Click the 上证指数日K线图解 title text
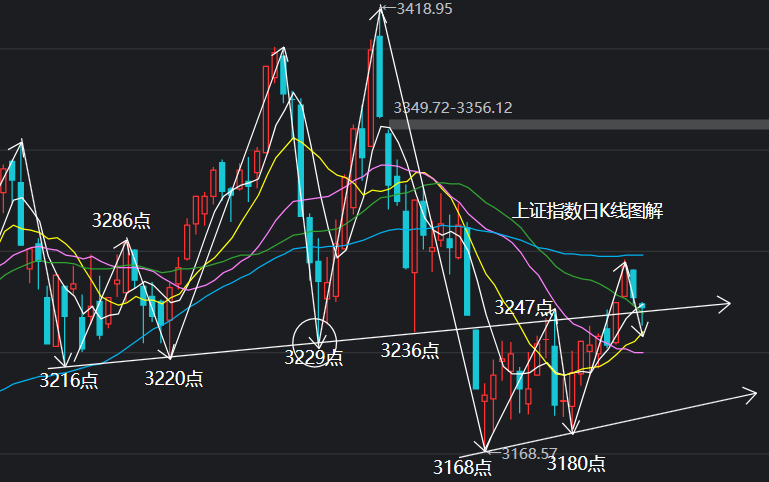Screen dimensions: 769x482 pos(587,211)
